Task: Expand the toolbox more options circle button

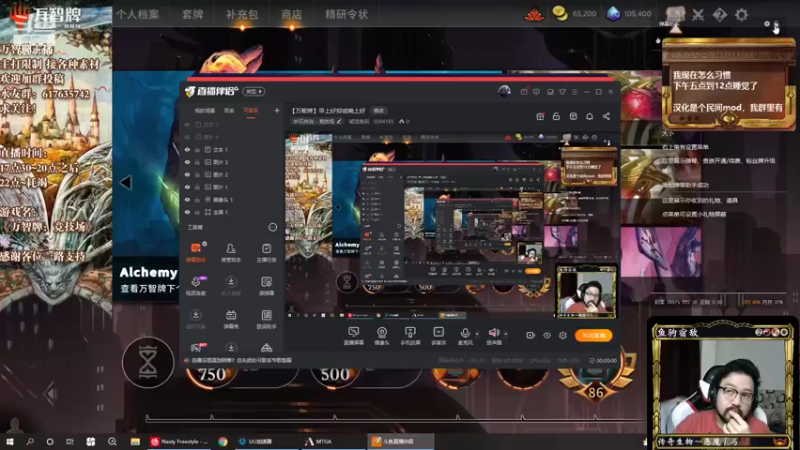Action: [273, 227]
